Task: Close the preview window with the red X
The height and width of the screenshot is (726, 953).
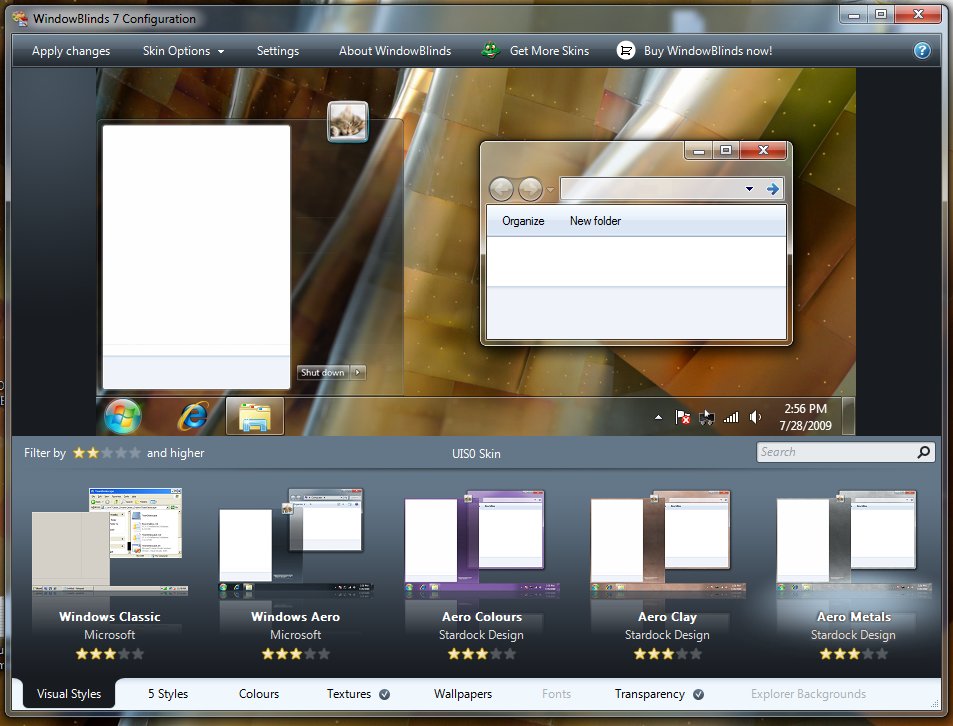Action: tap(763, 151)
